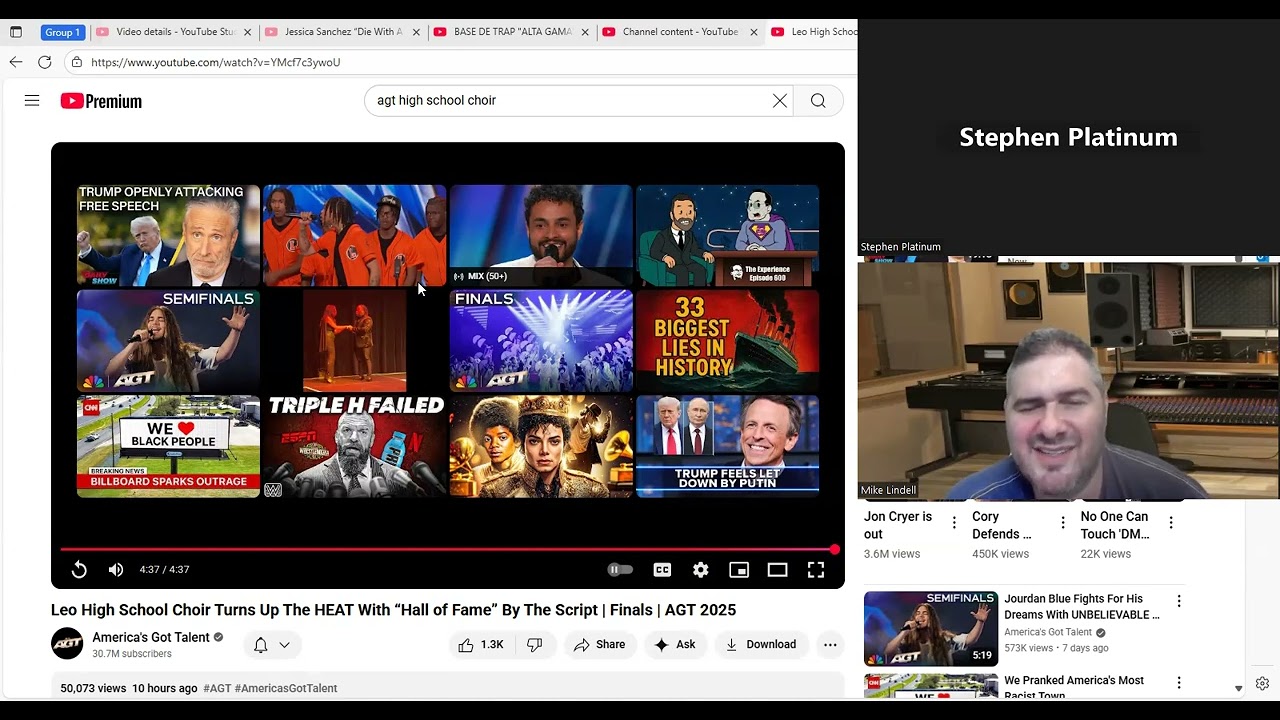Mute the video volume speaker
Screen dimensions: 1280x720
(x=116, y=570)
